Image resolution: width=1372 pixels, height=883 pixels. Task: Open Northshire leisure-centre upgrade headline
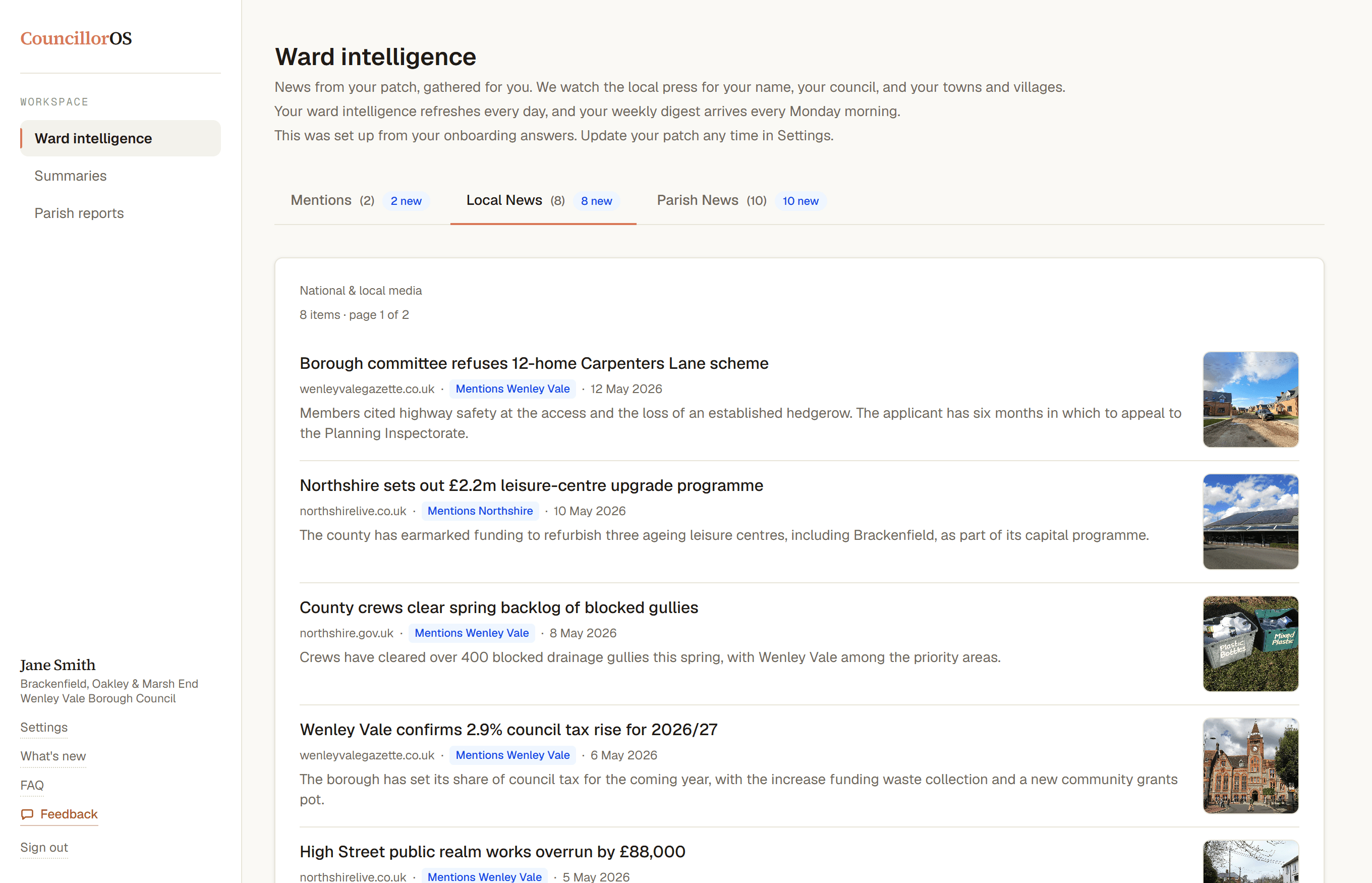531,485
